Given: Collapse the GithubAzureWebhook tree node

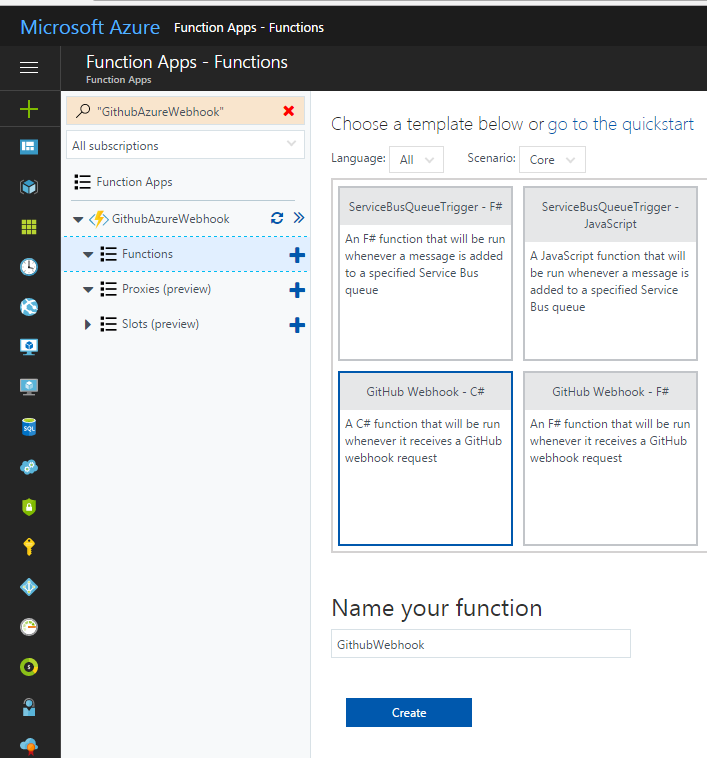Looking at the screenshot, I should point(78,219).
